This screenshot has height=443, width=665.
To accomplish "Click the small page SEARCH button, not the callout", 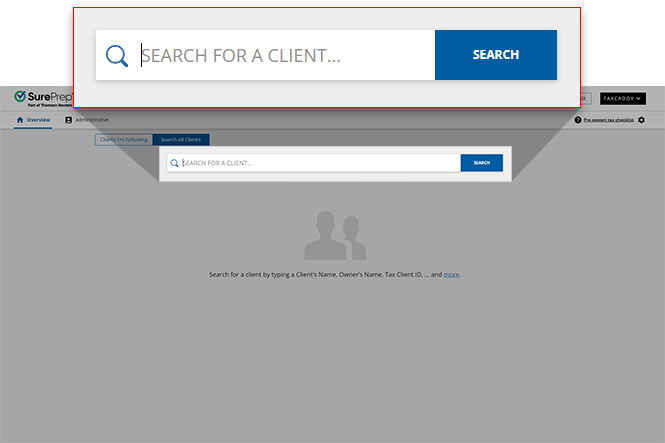I will (x=482, y=163).
